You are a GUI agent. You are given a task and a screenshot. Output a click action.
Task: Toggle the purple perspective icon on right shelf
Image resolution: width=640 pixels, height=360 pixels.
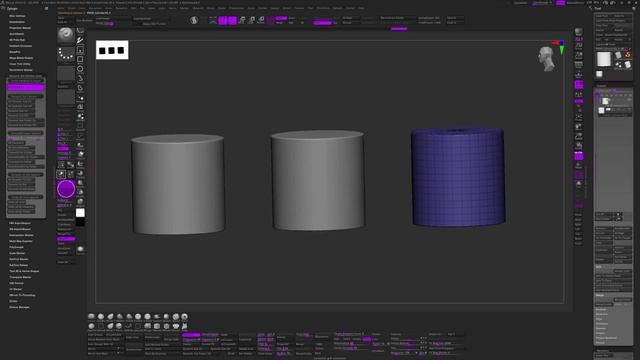click(x=579, y=84)
